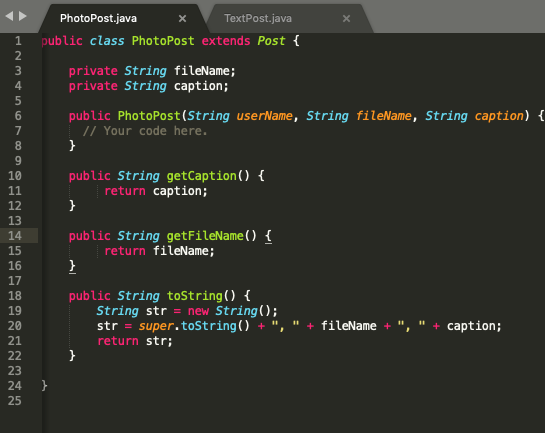Click 'return str;' on line 21
Screen dimensions: 545x433
135,341
